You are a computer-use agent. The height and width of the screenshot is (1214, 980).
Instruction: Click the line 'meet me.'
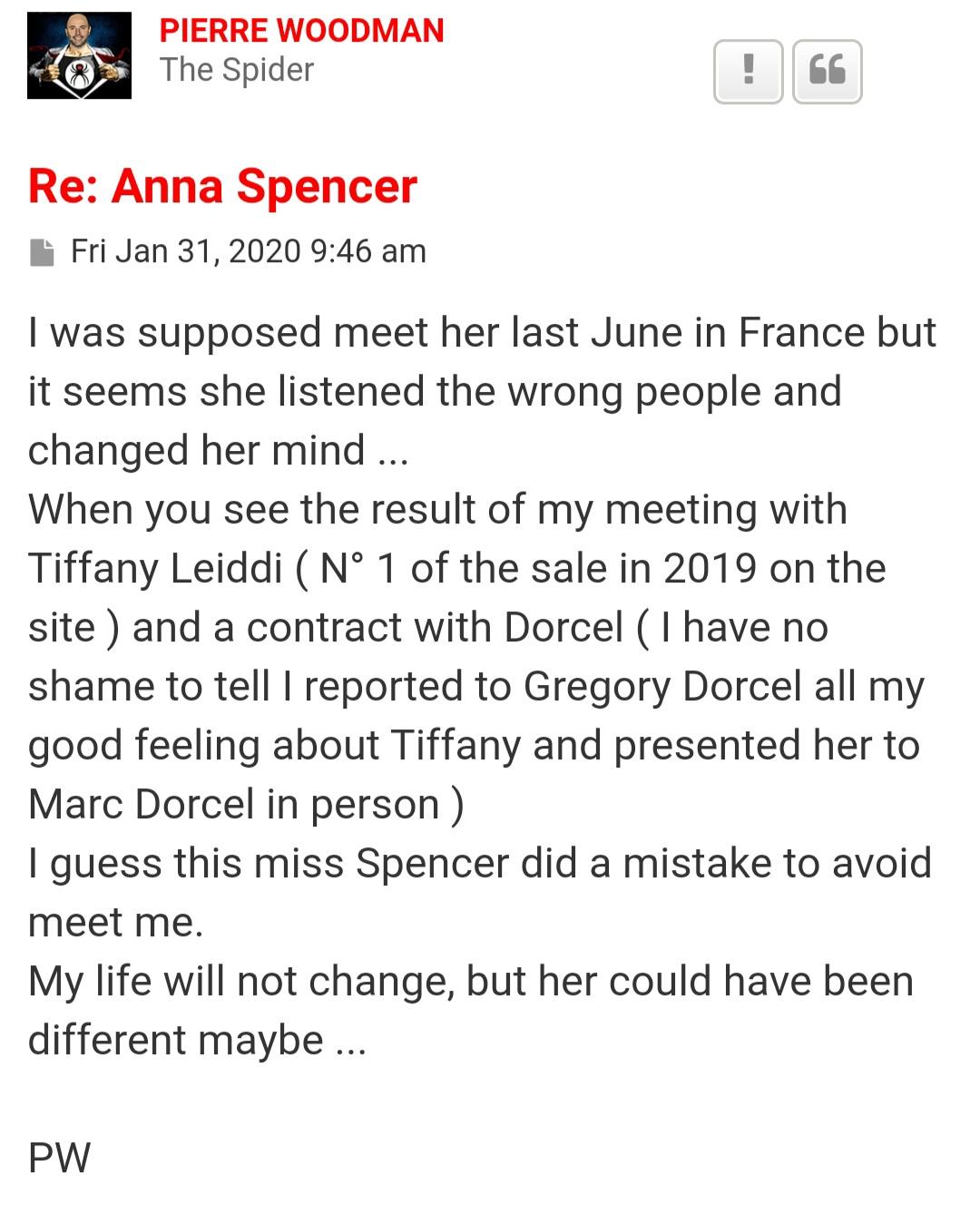coord(115,923)
